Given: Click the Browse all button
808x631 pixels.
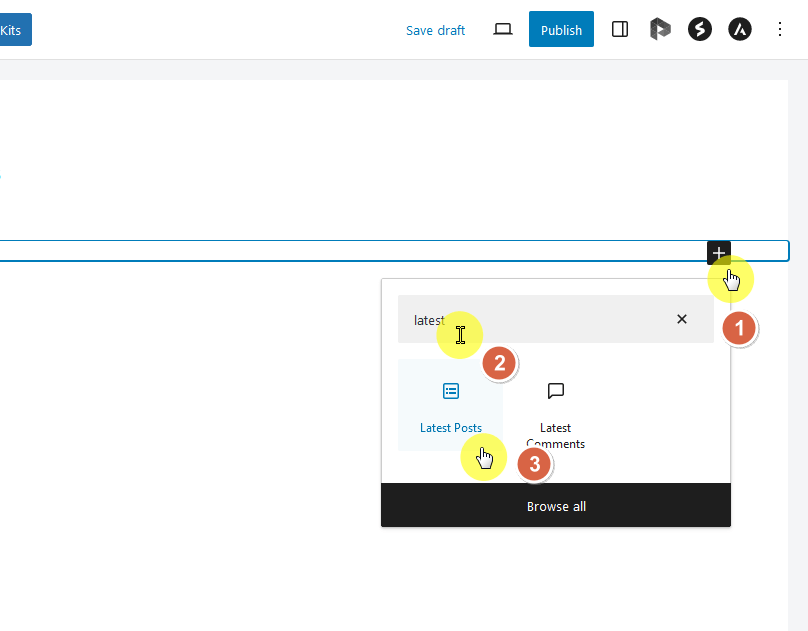Looking at the screenshot, I should [556, 505].
